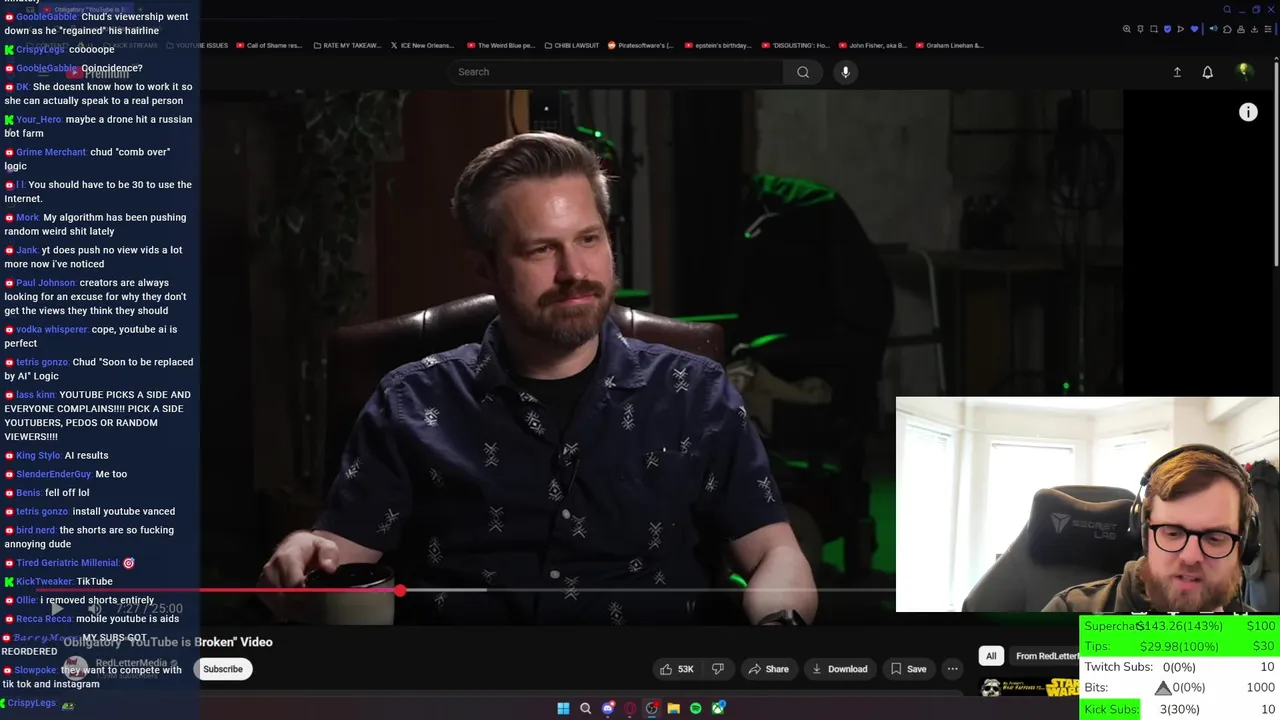Viewport: 1280px width, 720px height.
Task: Save video to playlist
Action: [x=908, y=669]
